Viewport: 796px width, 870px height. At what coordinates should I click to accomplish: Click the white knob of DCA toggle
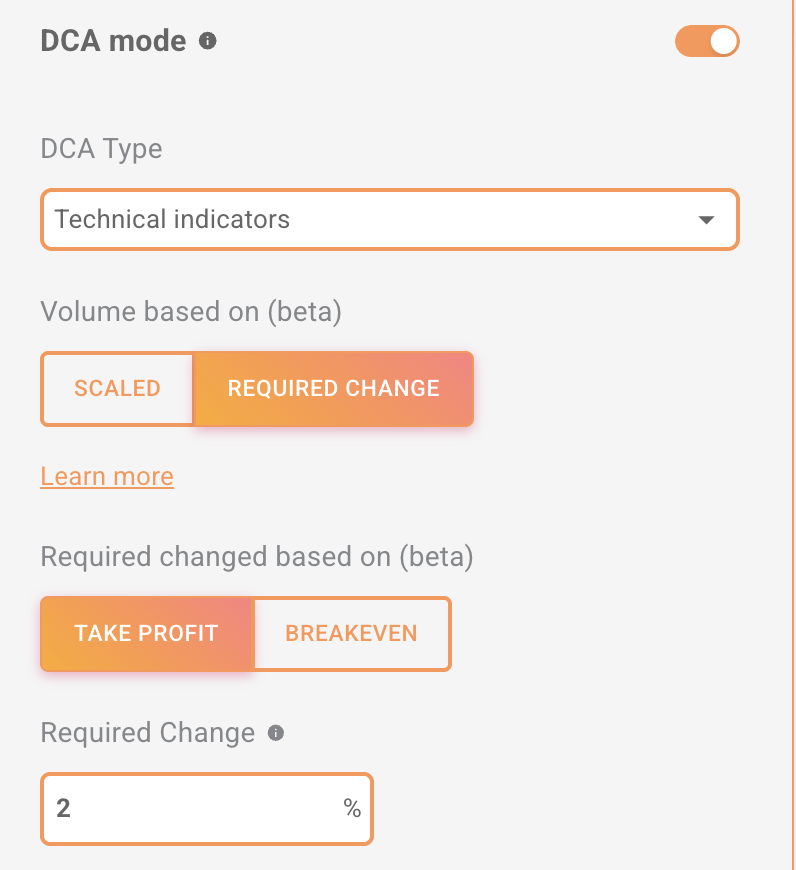[x=723, y=41]
